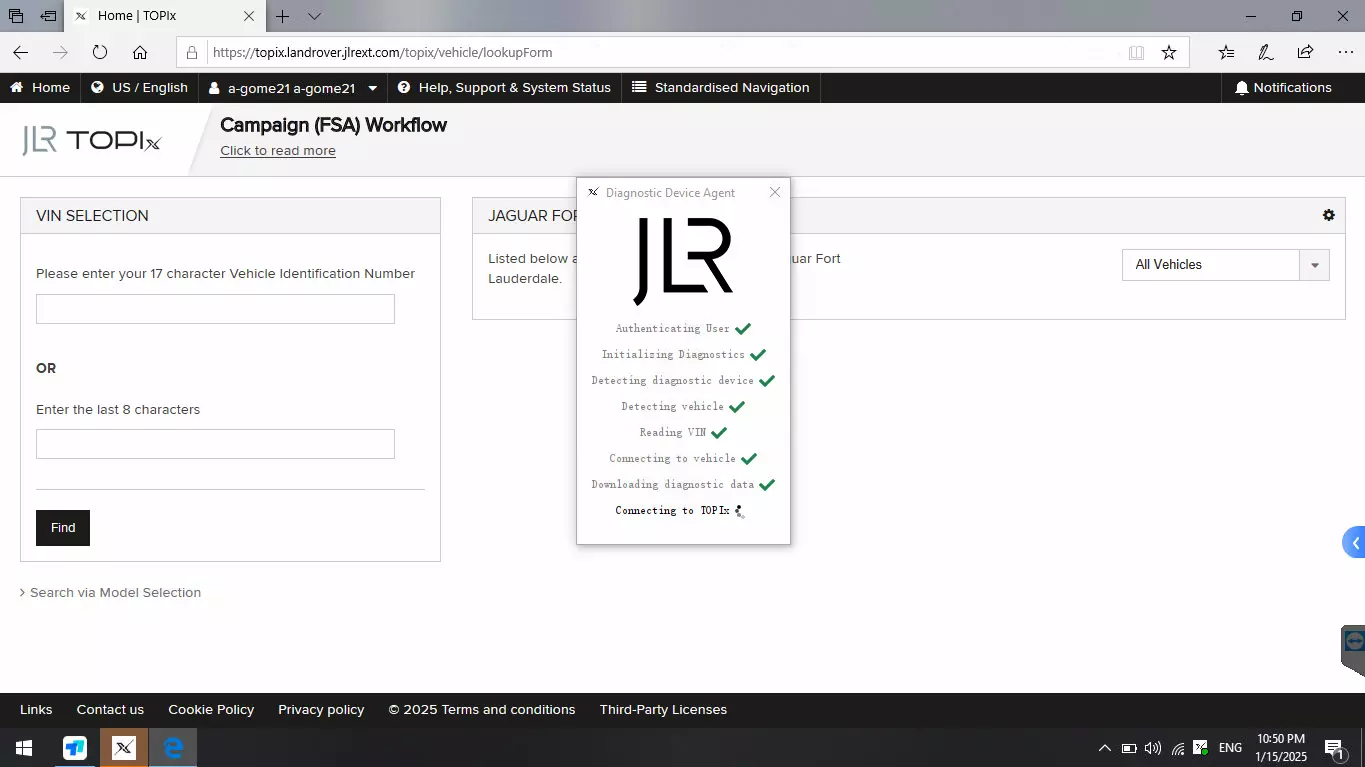Follow the Click to read more link
The width and height of the screenshot is (1365, 767).
[278, 151]
